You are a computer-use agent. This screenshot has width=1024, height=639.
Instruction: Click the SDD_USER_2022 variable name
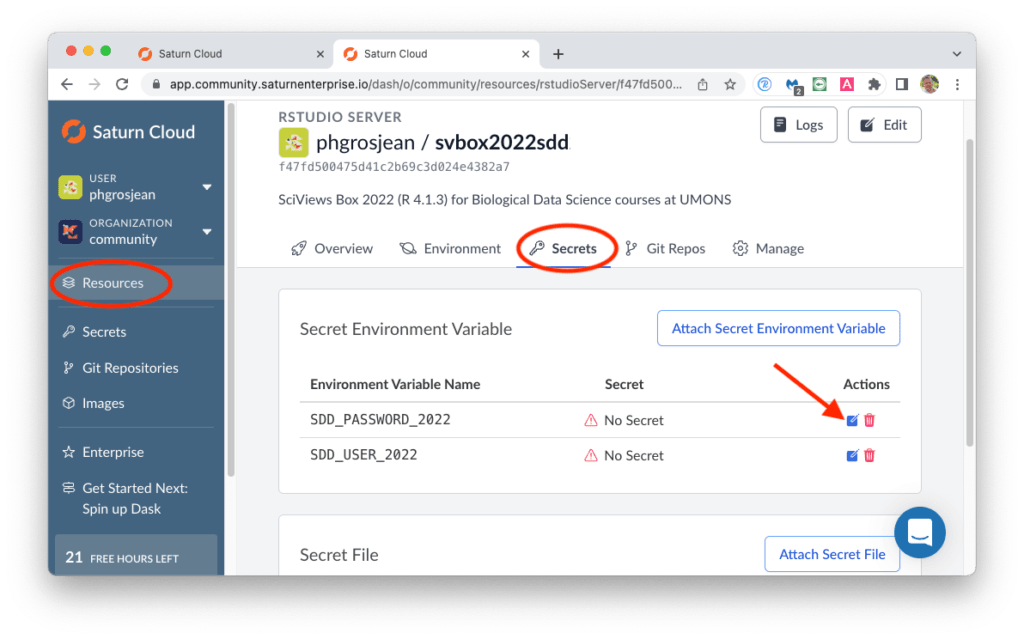tap(364, 455)
